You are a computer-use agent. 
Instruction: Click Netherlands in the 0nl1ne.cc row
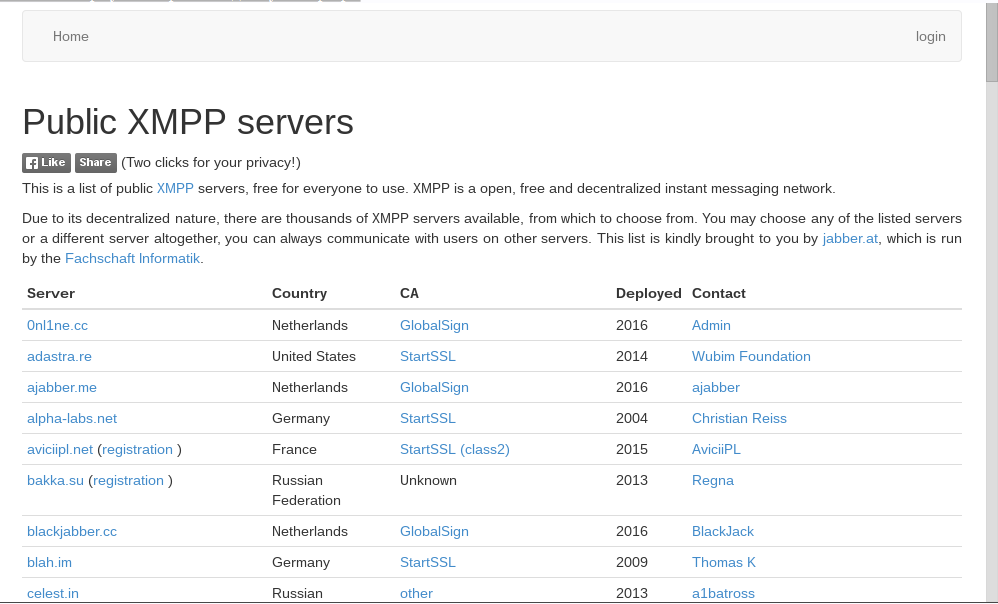pos(310,325)
